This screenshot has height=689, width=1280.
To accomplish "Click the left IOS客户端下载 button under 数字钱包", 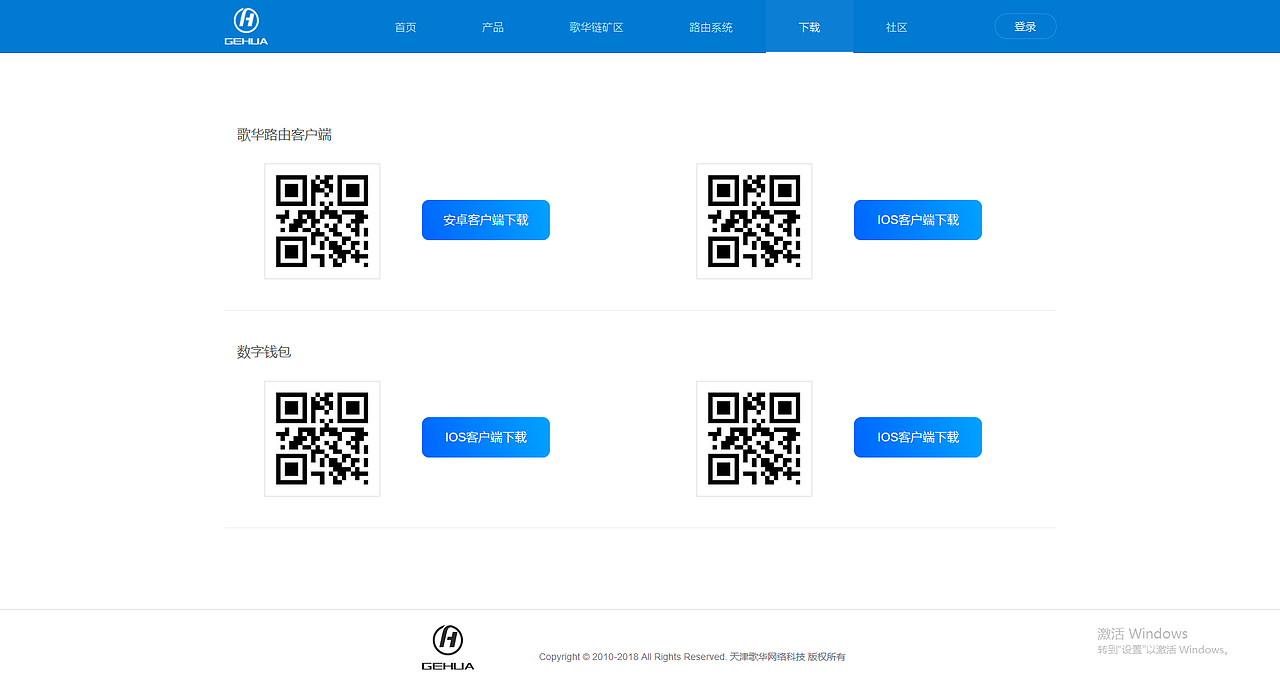I will (486, 437).
